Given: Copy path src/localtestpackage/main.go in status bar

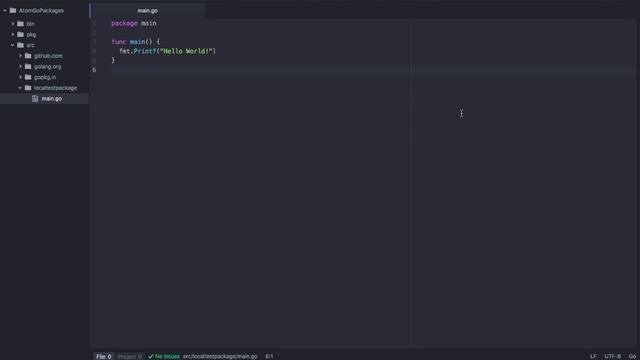Looking at the screenshot, I should tap(220, 356).
